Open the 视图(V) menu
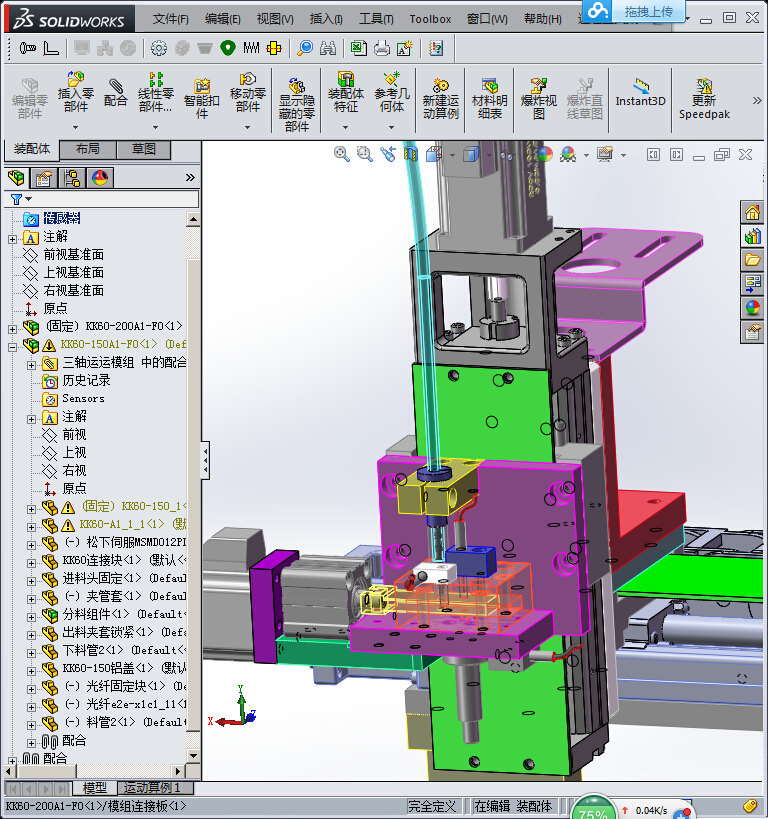This screenshot has height=819, width=768. coord(275,19)
